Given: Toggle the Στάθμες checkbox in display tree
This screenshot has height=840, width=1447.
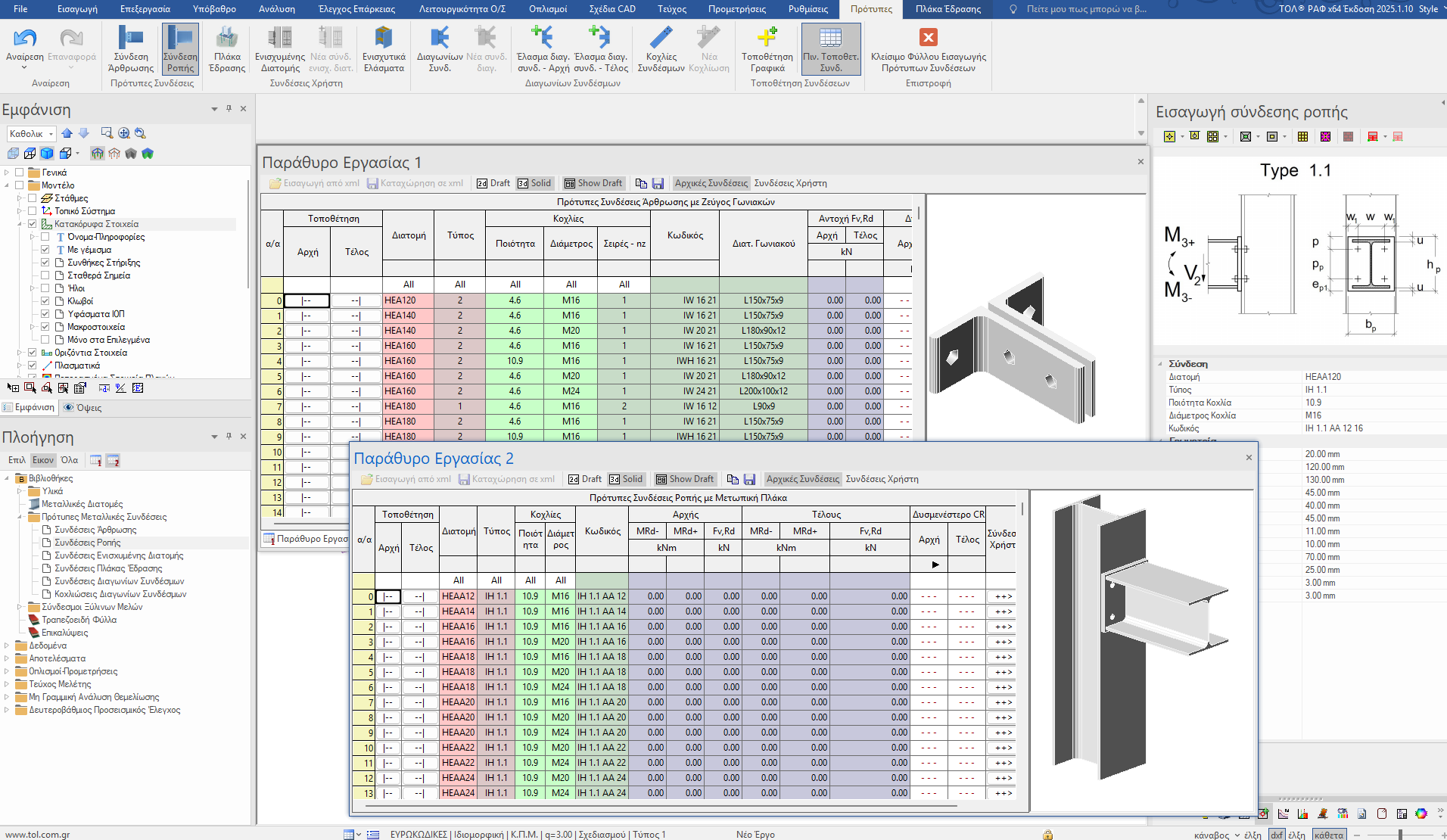Looking at the screenshot, I should click(33, 198).
